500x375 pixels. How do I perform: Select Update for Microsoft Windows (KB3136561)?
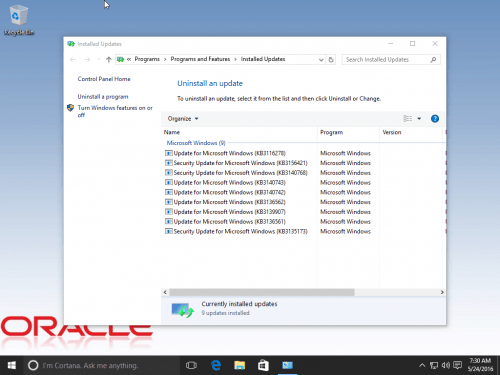pos(229,222)
